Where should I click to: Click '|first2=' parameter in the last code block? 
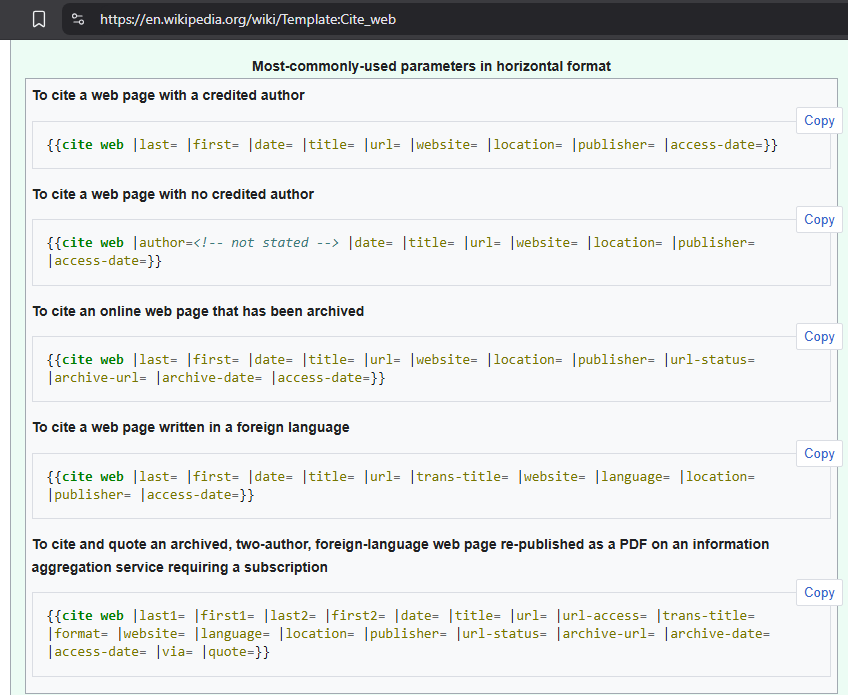(x=355, y=616)
